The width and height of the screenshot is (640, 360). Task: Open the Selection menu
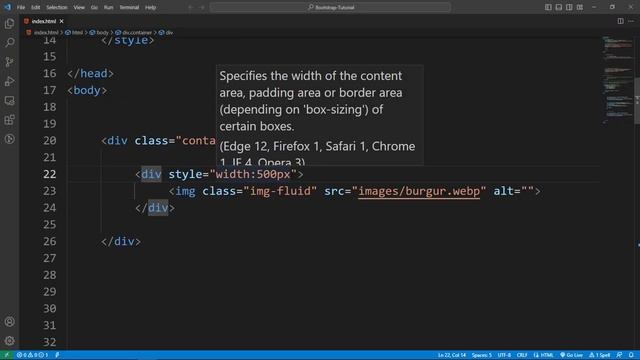tap(56, 7)
